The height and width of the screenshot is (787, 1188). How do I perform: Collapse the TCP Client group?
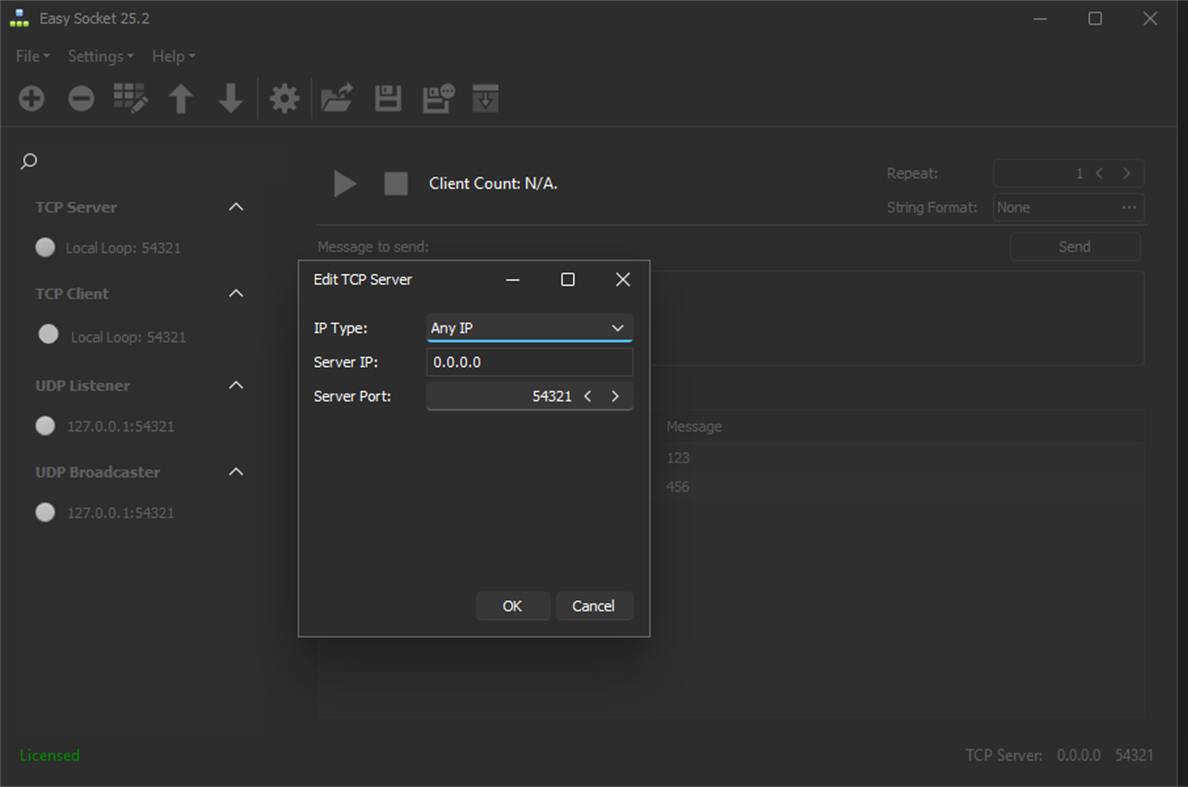pos(236,293)
